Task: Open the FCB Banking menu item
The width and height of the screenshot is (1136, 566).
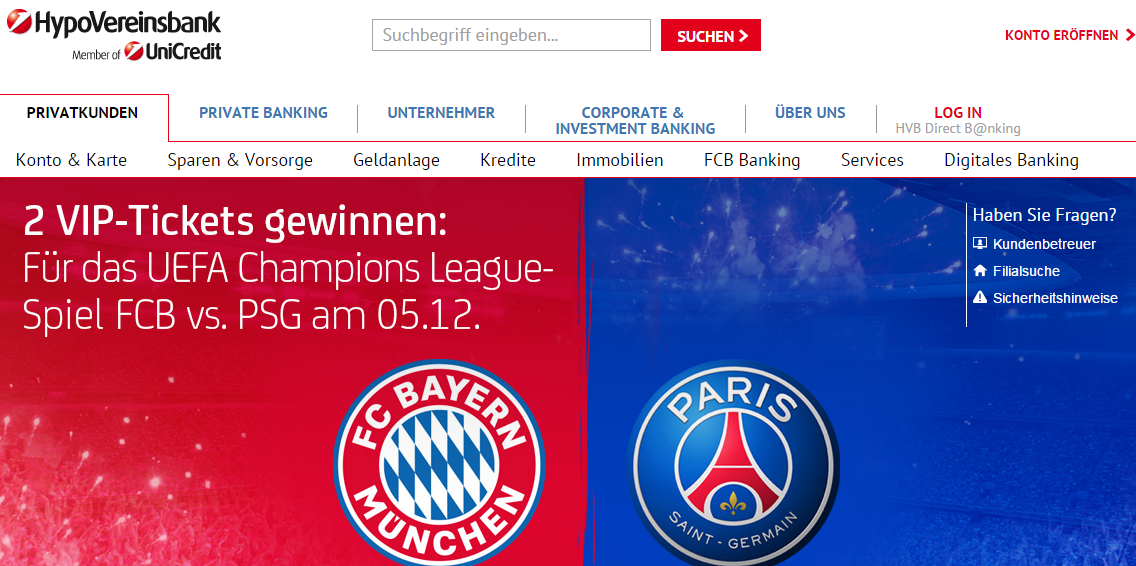Action: pos(752,160)
